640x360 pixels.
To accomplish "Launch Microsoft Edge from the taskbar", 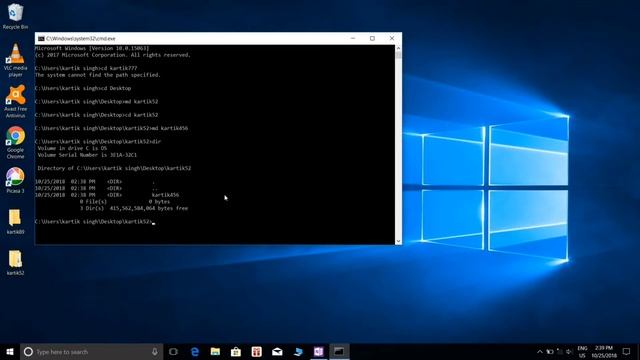I will [195, 351].
